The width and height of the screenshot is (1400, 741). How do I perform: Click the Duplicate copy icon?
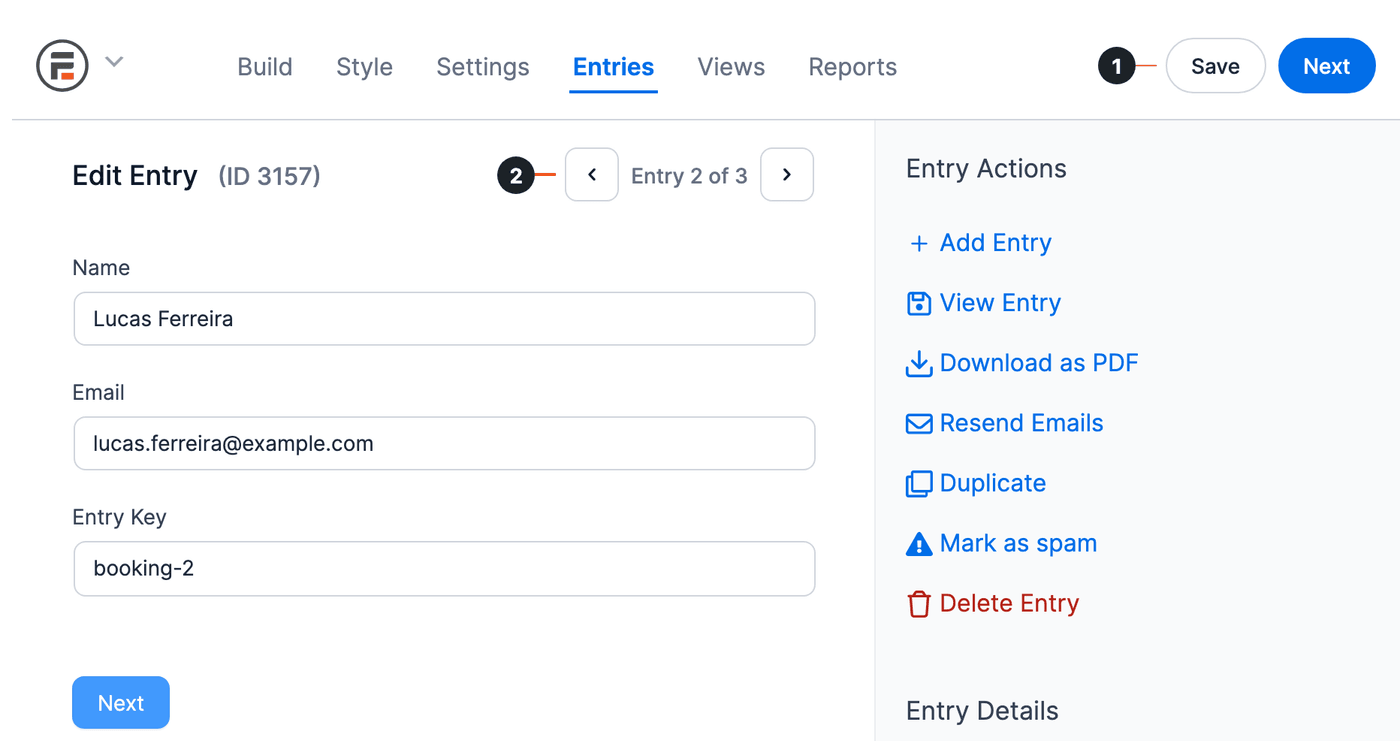click(919, 484)
